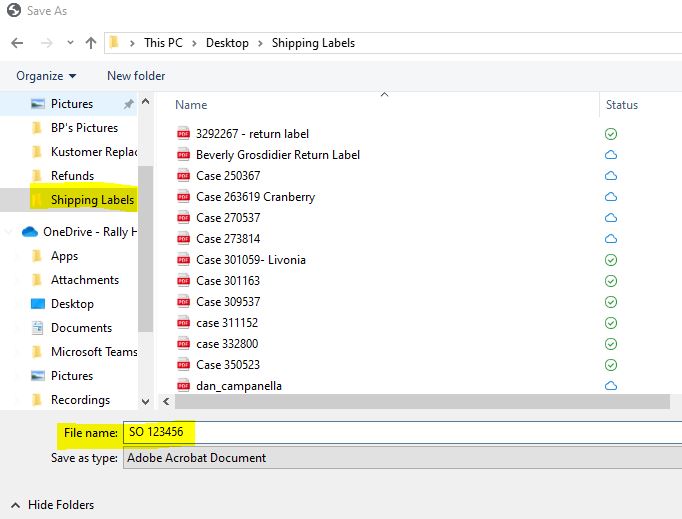This screenshot has height=519, width=682.
Task: Open the Recordings folder in sidebar
Action: 80,399
